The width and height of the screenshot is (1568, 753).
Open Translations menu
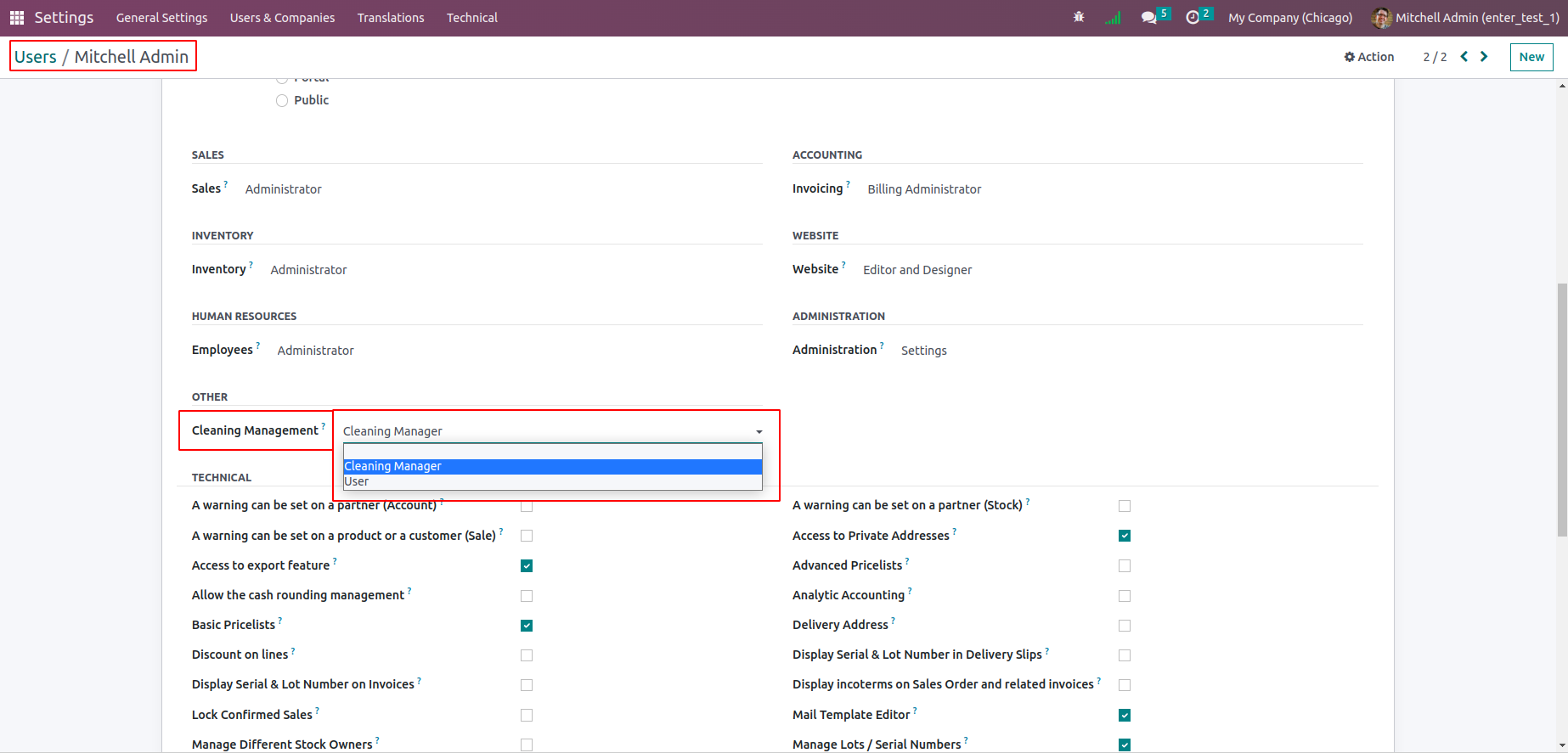[391, 18]
